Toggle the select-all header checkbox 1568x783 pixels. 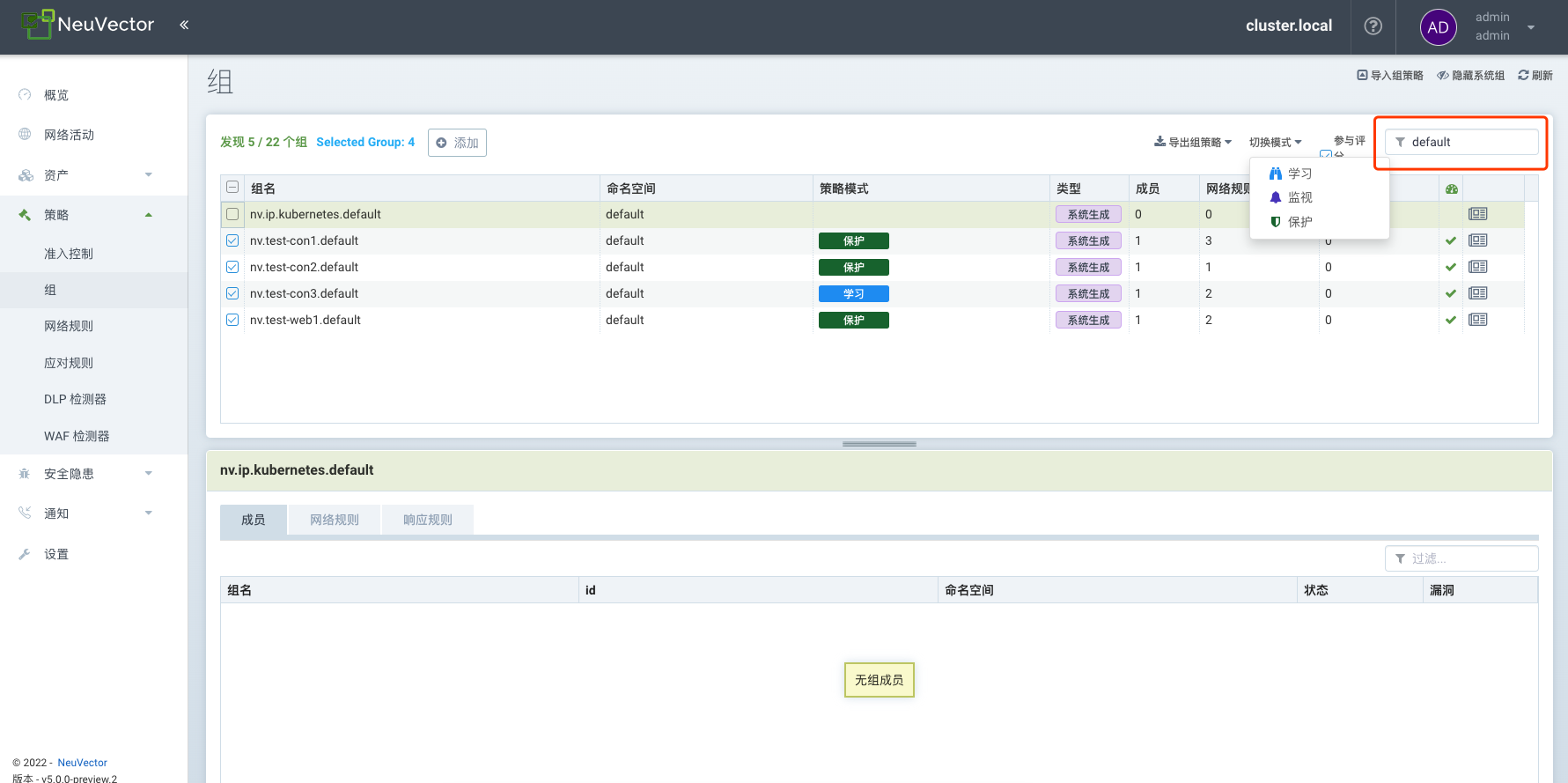tap(232, 188)
